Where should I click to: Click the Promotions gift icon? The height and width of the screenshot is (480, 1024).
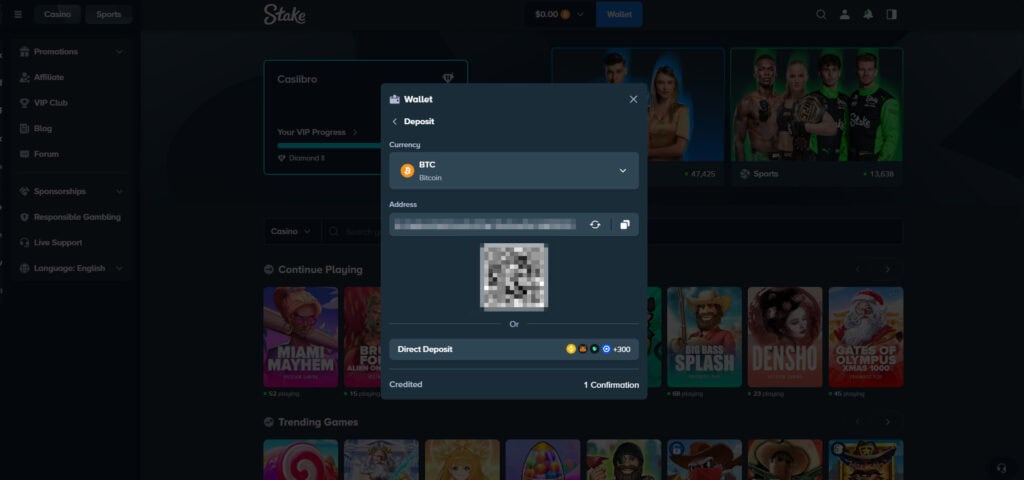[25, 52]
